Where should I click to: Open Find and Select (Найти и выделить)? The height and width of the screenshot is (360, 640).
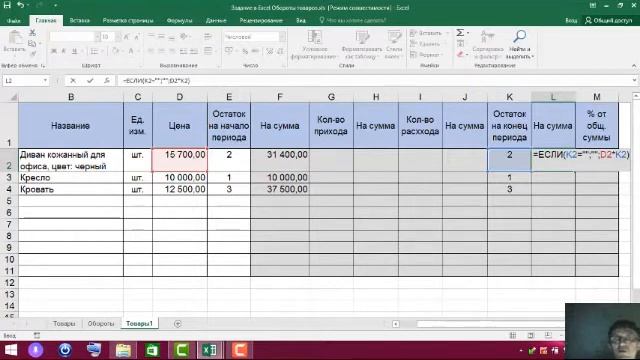[x=520, y=44]
